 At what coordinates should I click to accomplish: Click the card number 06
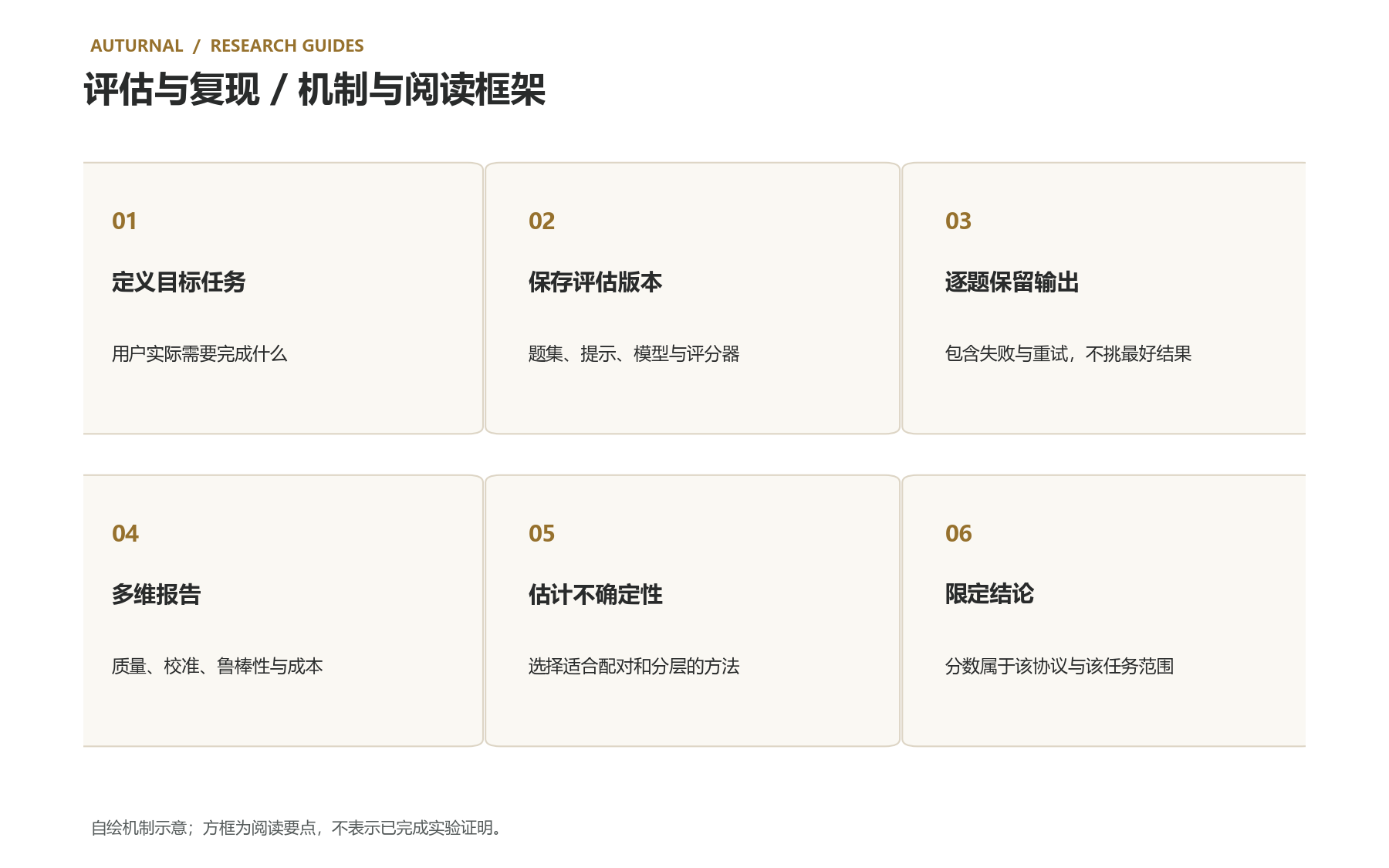pyautogui.click(x=958, y=534)
